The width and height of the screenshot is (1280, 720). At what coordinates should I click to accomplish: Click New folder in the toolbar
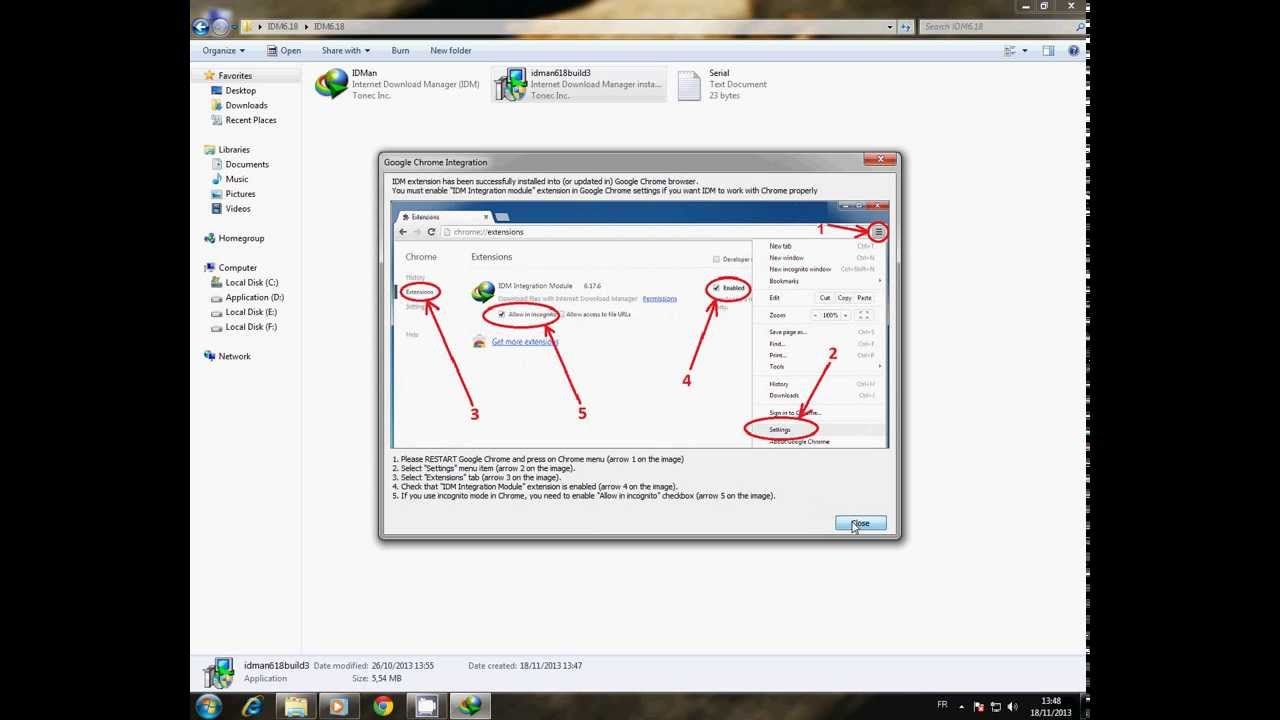pyautogui.click(x=450, y=50)
